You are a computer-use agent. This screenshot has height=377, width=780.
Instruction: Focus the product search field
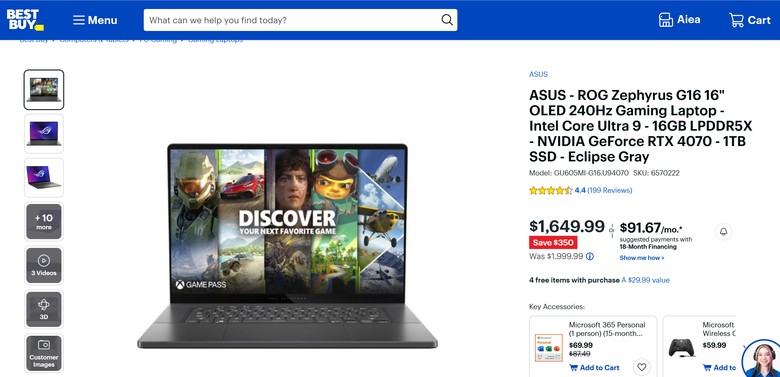coord(293,20)
